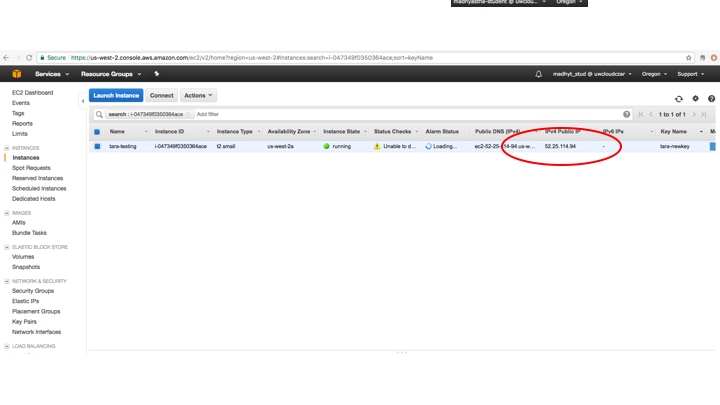Click the Launch Instance button
The width and height of the screenshot is (720, 405).
116,96
